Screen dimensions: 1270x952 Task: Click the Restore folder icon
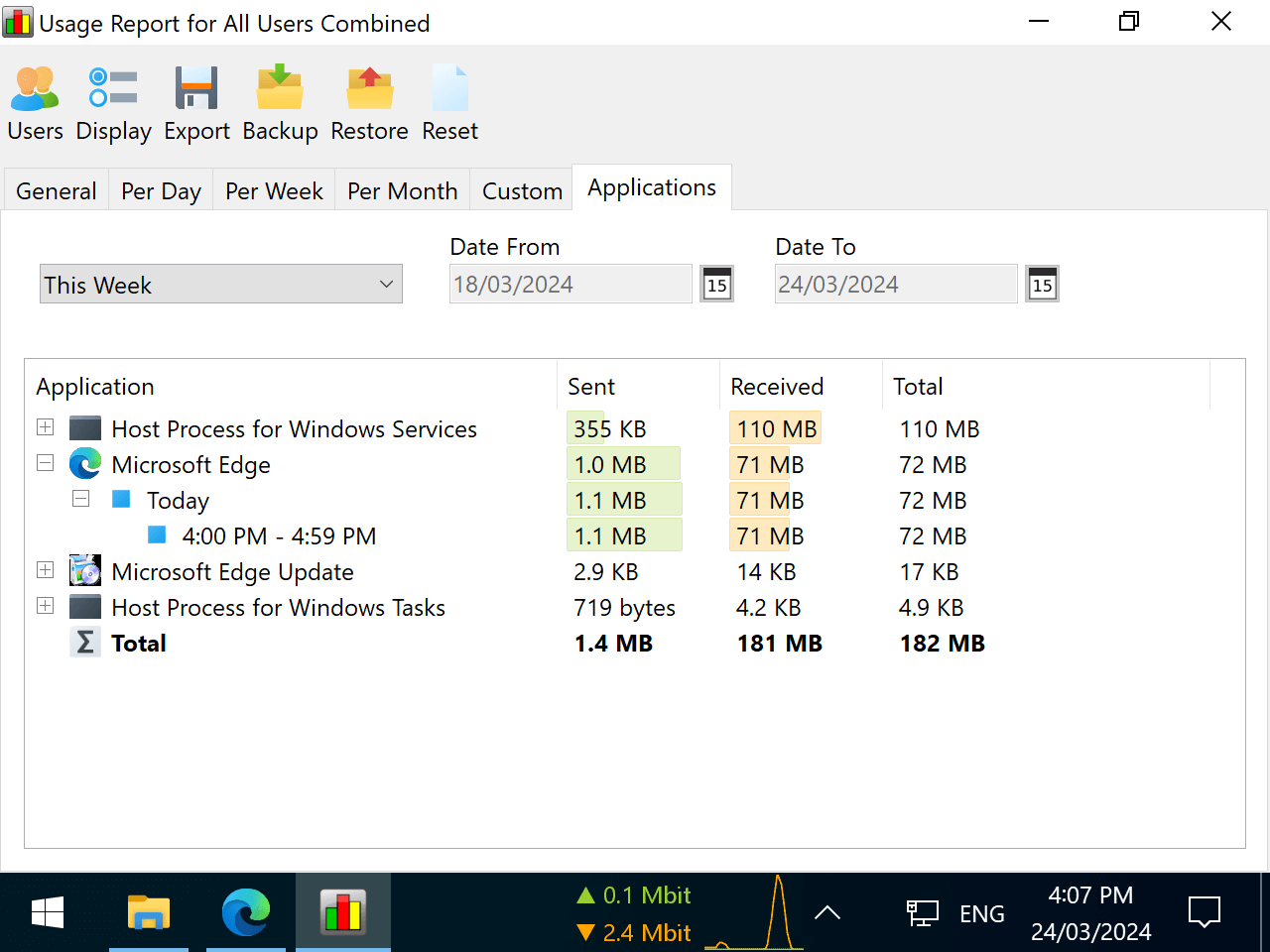pos(370,88)
